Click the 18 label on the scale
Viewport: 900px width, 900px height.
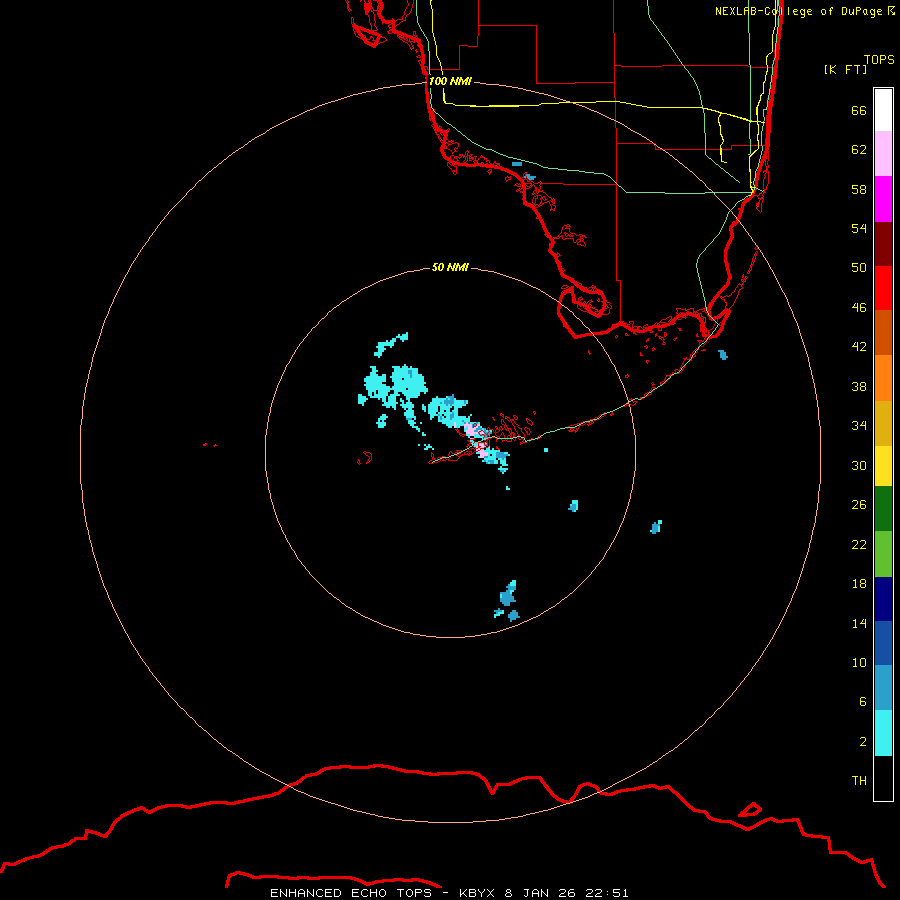pyautogui.click(x=859, y=584)
